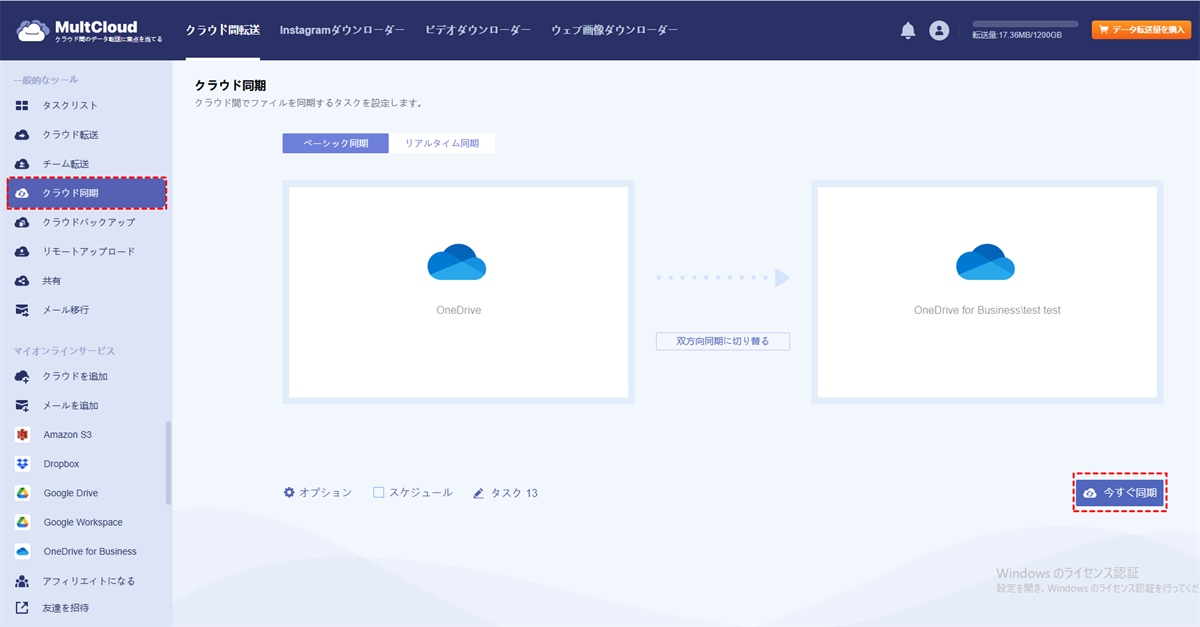Viewport: 1200px width, 627px height.
Task: Select the リアルタイム同期 mode
Action: coord(441,144)
